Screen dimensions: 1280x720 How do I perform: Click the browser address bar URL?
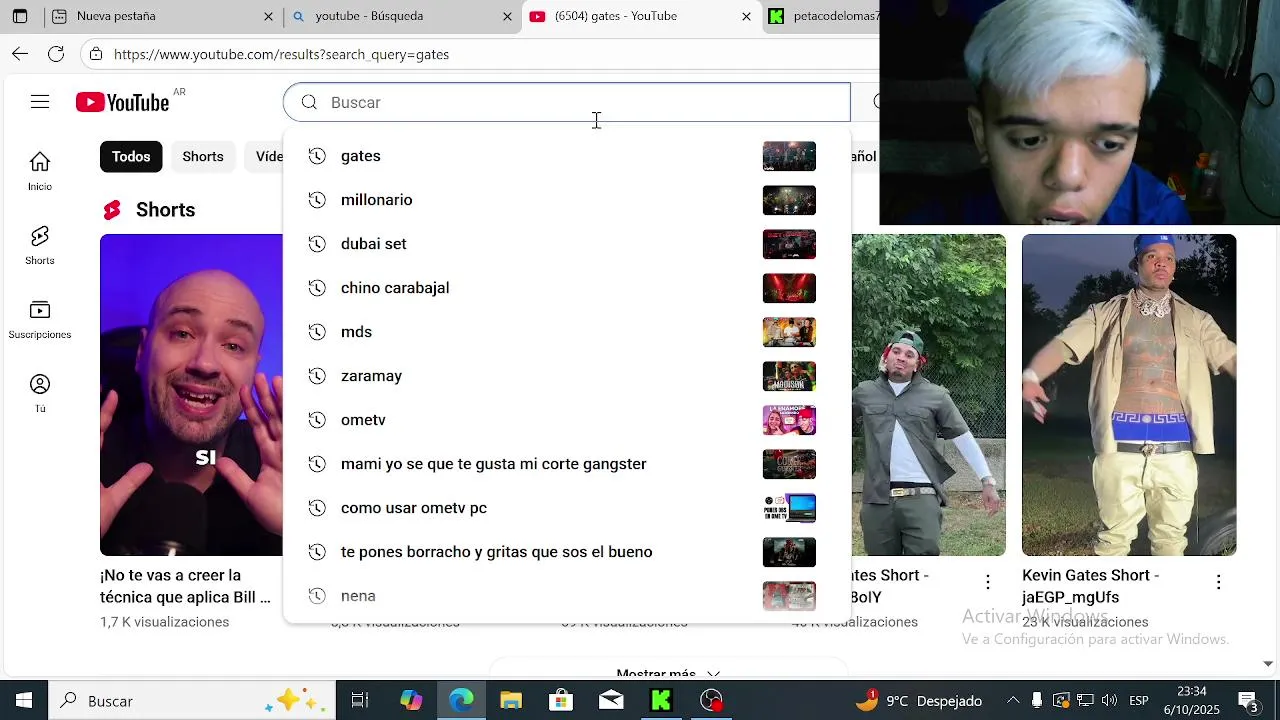pos(281,54)
